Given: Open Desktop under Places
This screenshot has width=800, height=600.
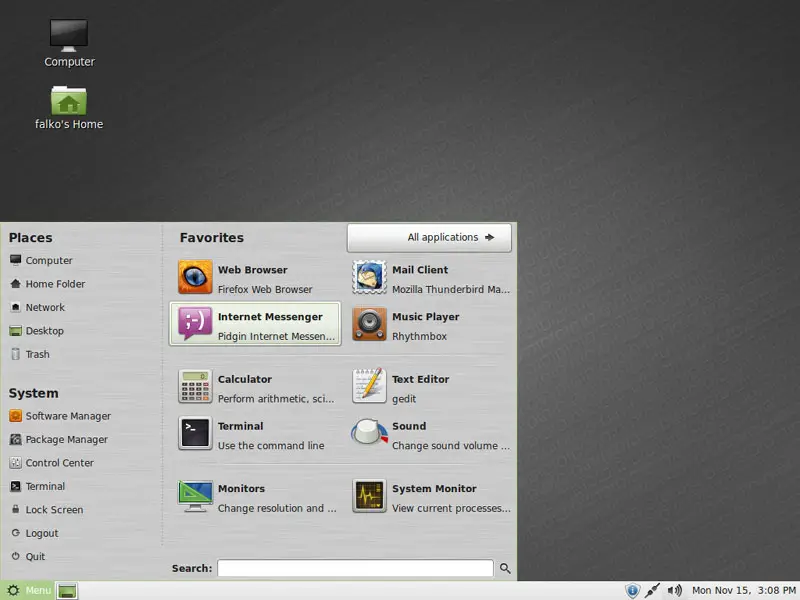Looking at the screenshot, I should coord(36,331).
